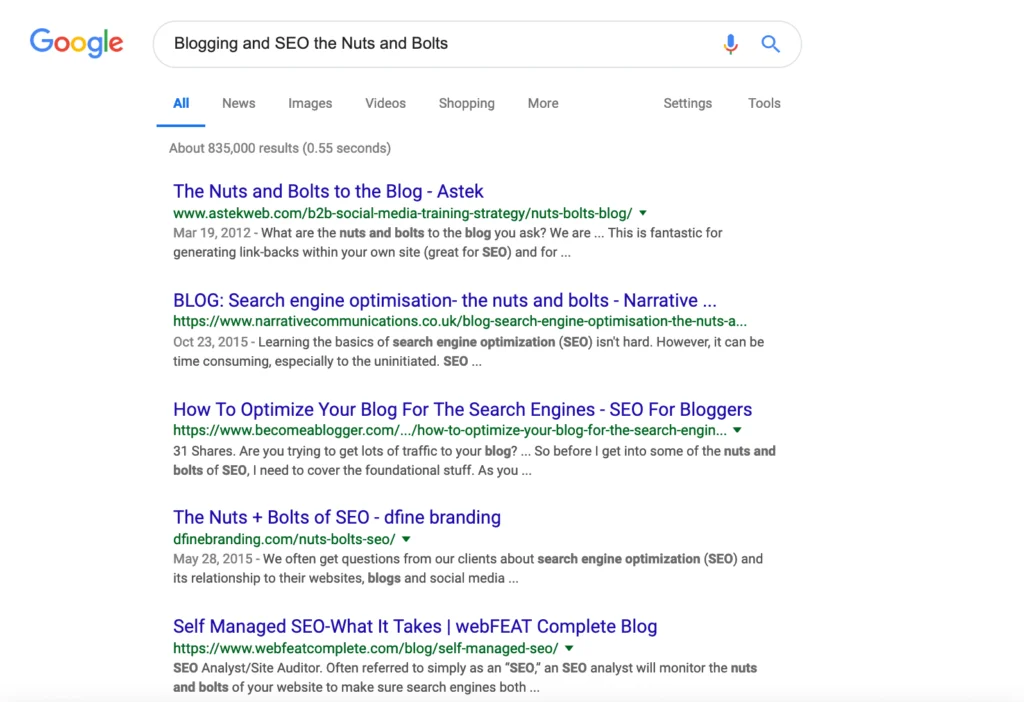Click the magnifying glass search icon
The width and height of the screenshot is (1024, 702).
click(x=770, y=44)
